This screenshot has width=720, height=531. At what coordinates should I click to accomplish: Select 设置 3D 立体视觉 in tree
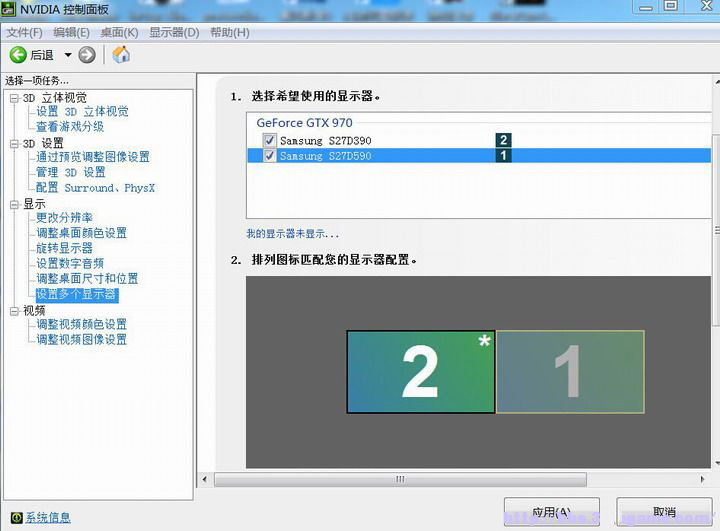(x=82, y=112)
